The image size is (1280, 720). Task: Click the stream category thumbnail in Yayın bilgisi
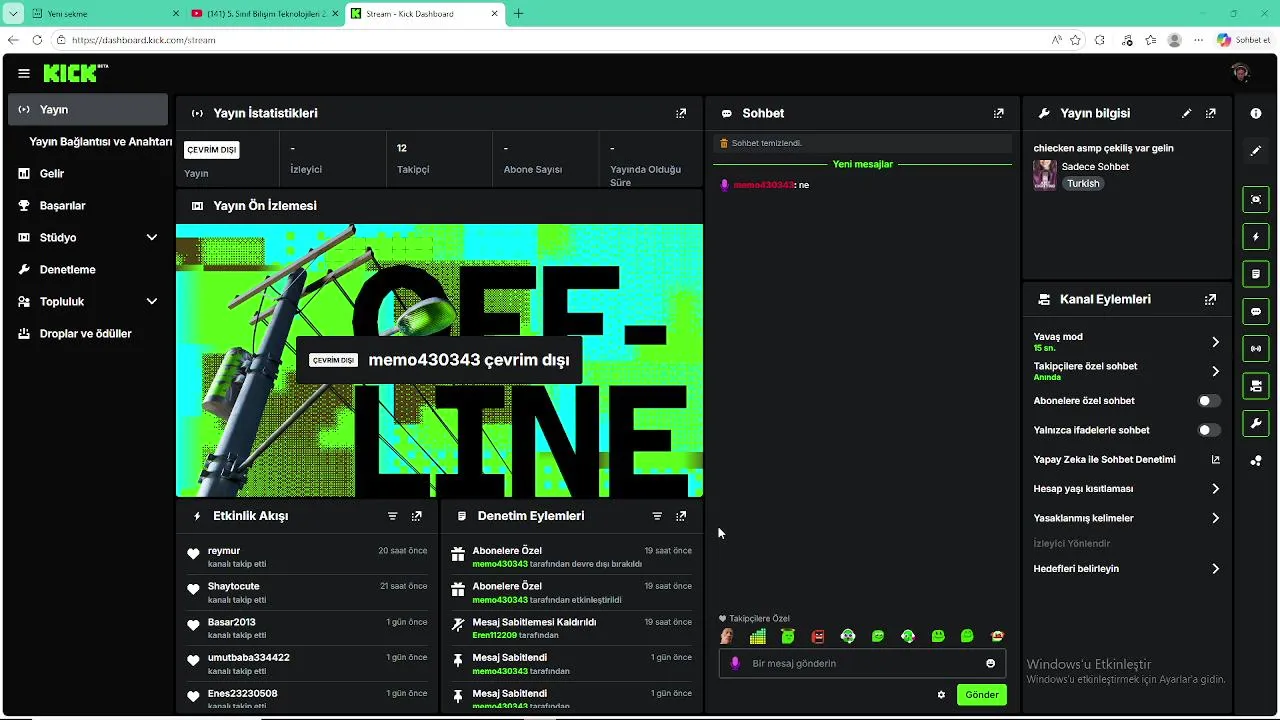(x=1045, y=175)
